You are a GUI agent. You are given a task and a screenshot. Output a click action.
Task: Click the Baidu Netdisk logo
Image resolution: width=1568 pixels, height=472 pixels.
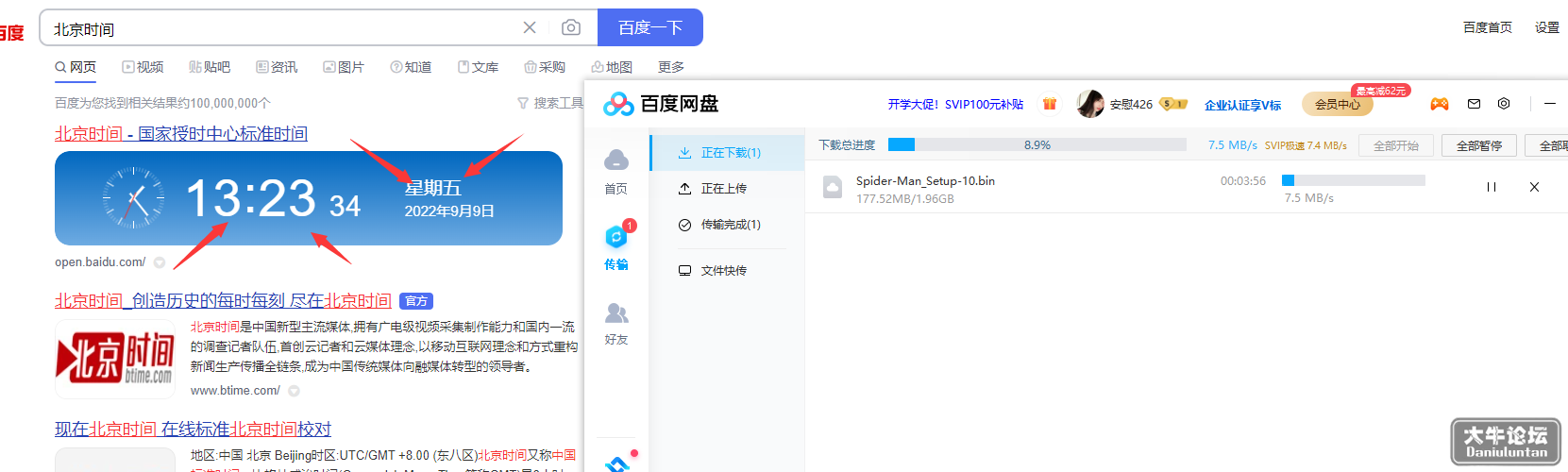[661, 104]
